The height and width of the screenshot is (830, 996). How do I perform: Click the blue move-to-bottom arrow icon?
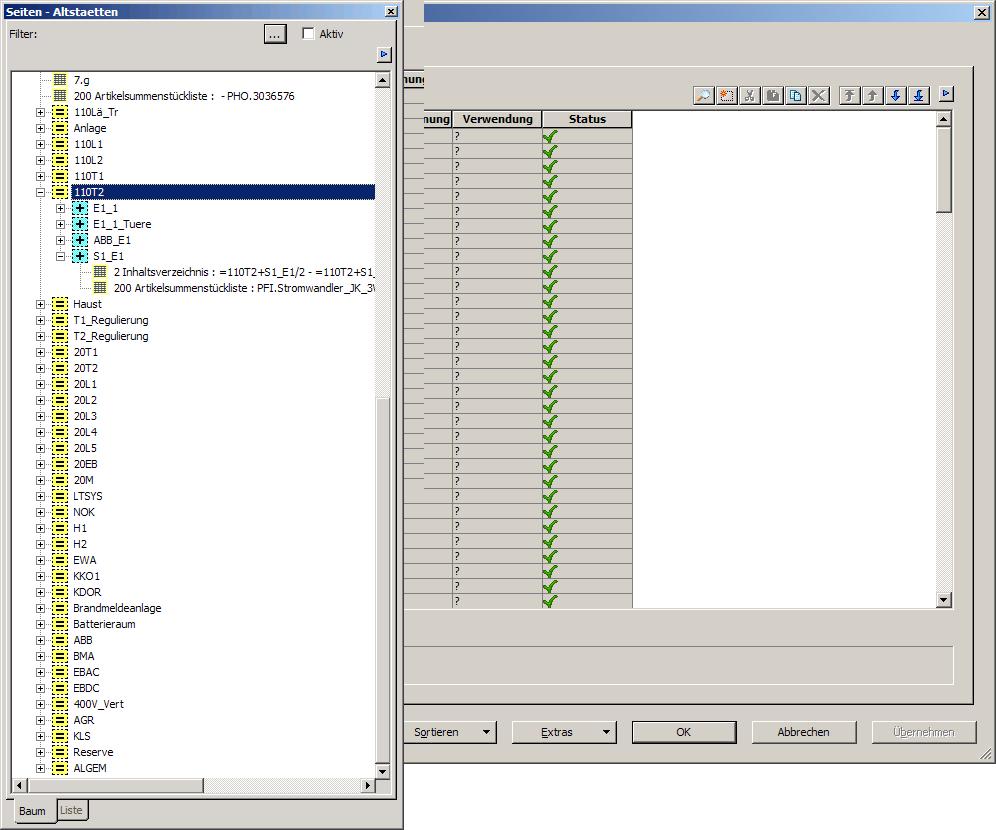[x=919, y=95]
